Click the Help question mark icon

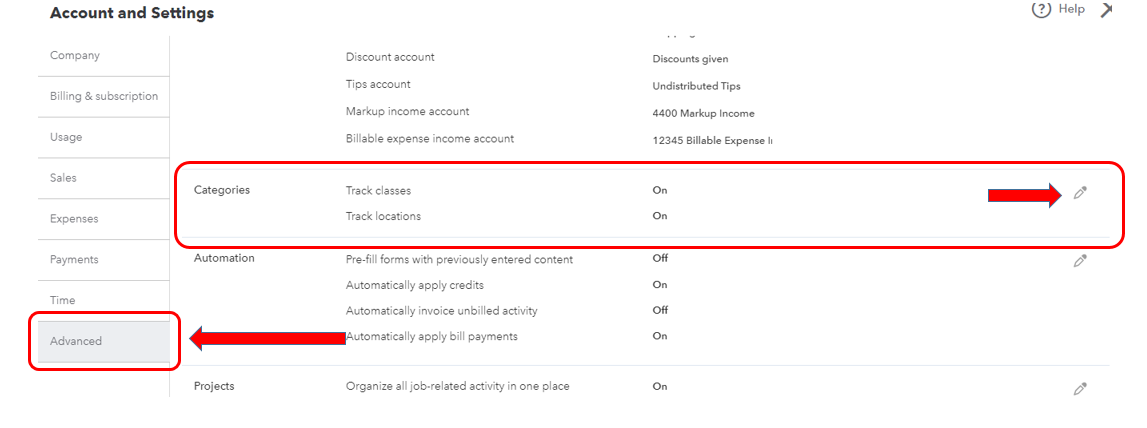click(1042, 10)
